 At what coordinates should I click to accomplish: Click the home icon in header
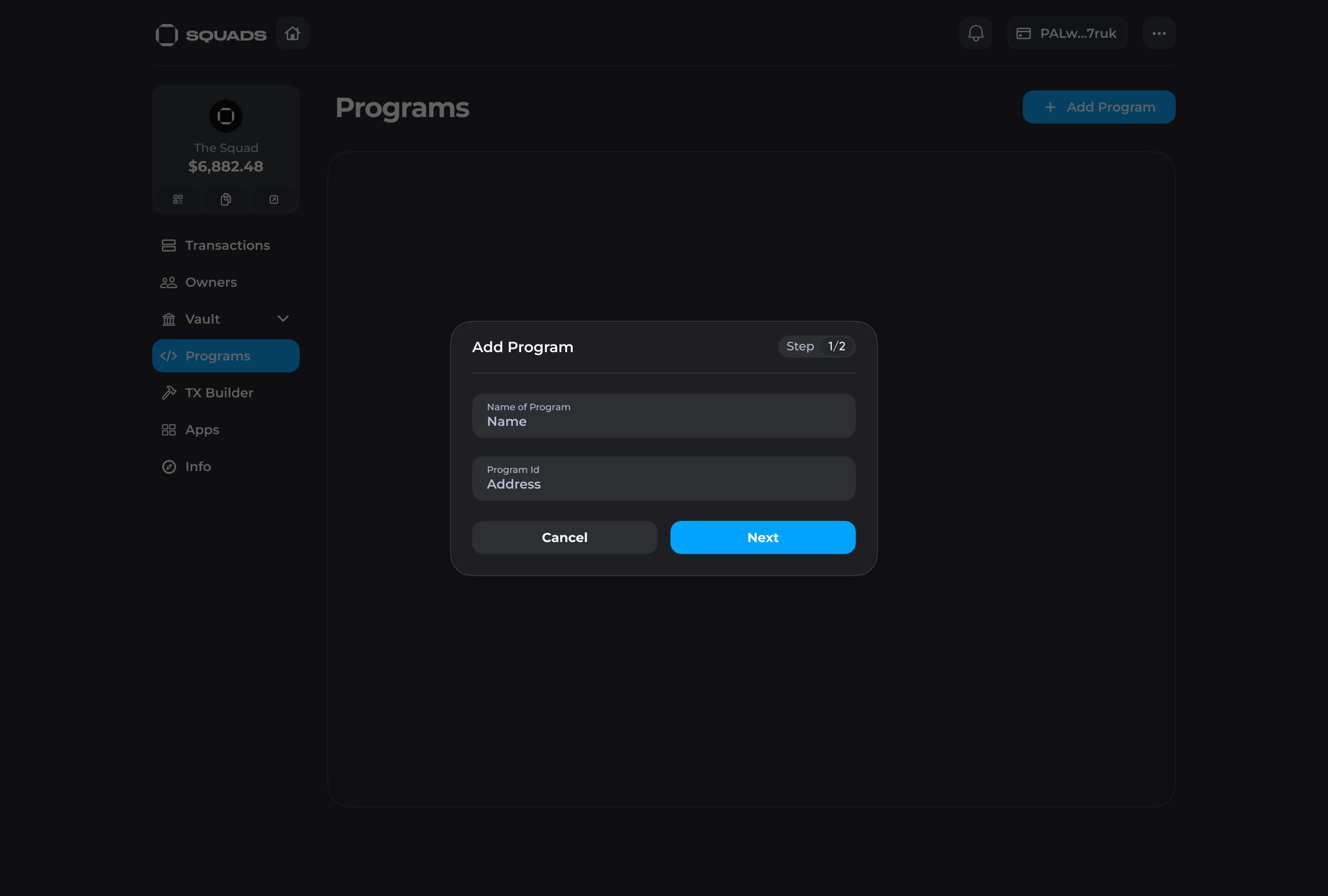[x=292, y=33]
